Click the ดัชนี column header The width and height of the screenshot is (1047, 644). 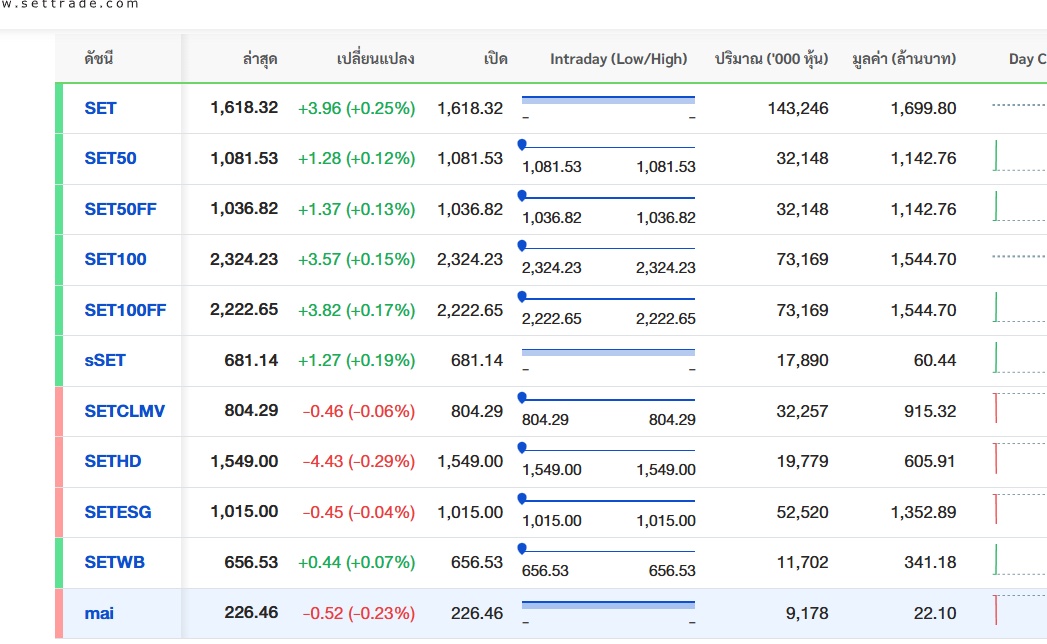99,59
